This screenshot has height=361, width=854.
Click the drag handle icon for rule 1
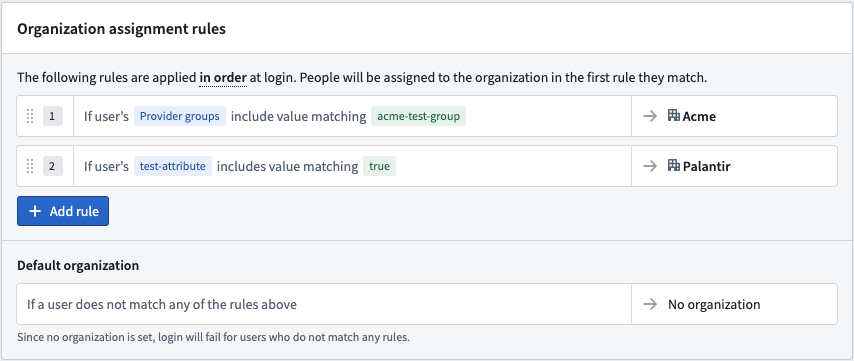(30, 116)
